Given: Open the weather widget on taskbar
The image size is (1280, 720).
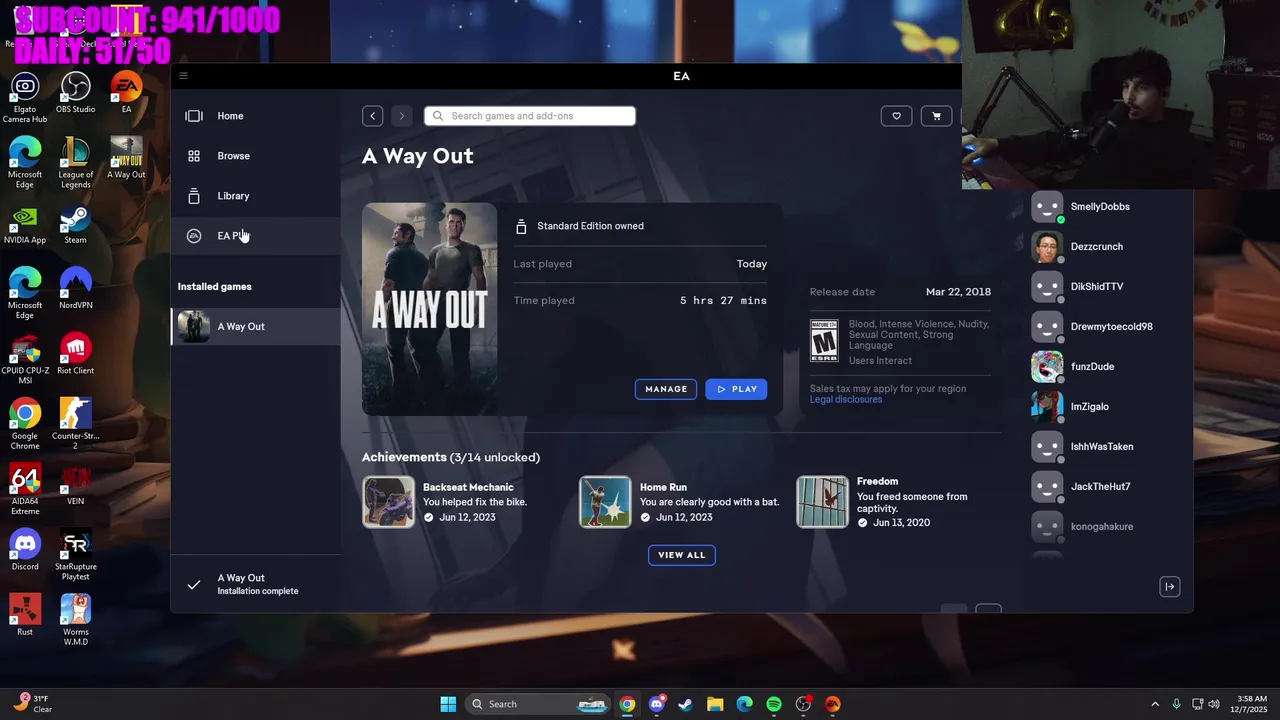Looking at the screenshot, I should 34,704.
